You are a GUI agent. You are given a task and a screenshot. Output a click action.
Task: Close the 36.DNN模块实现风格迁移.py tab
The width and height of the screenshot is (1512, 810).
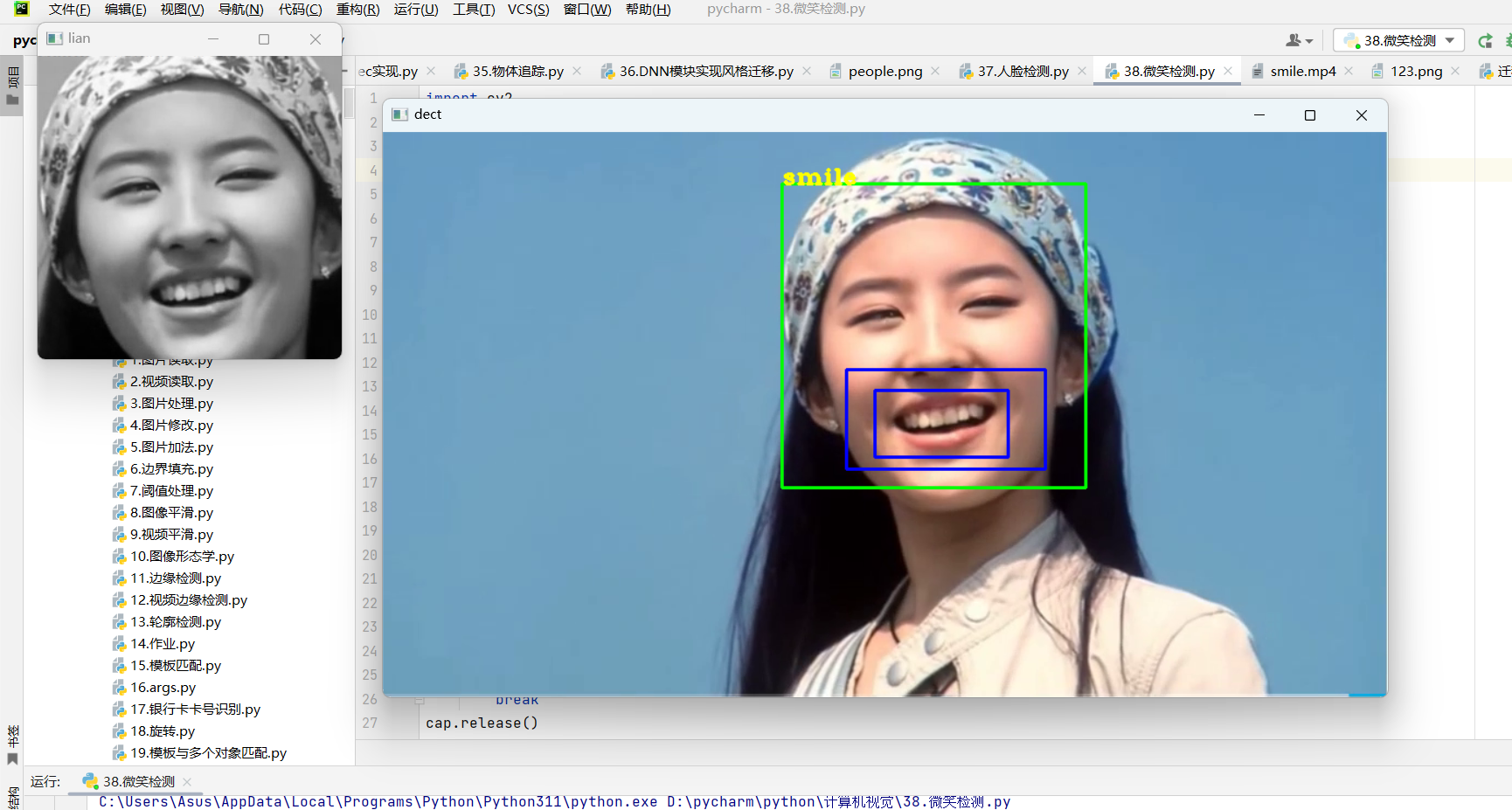(x=807, y=71)
